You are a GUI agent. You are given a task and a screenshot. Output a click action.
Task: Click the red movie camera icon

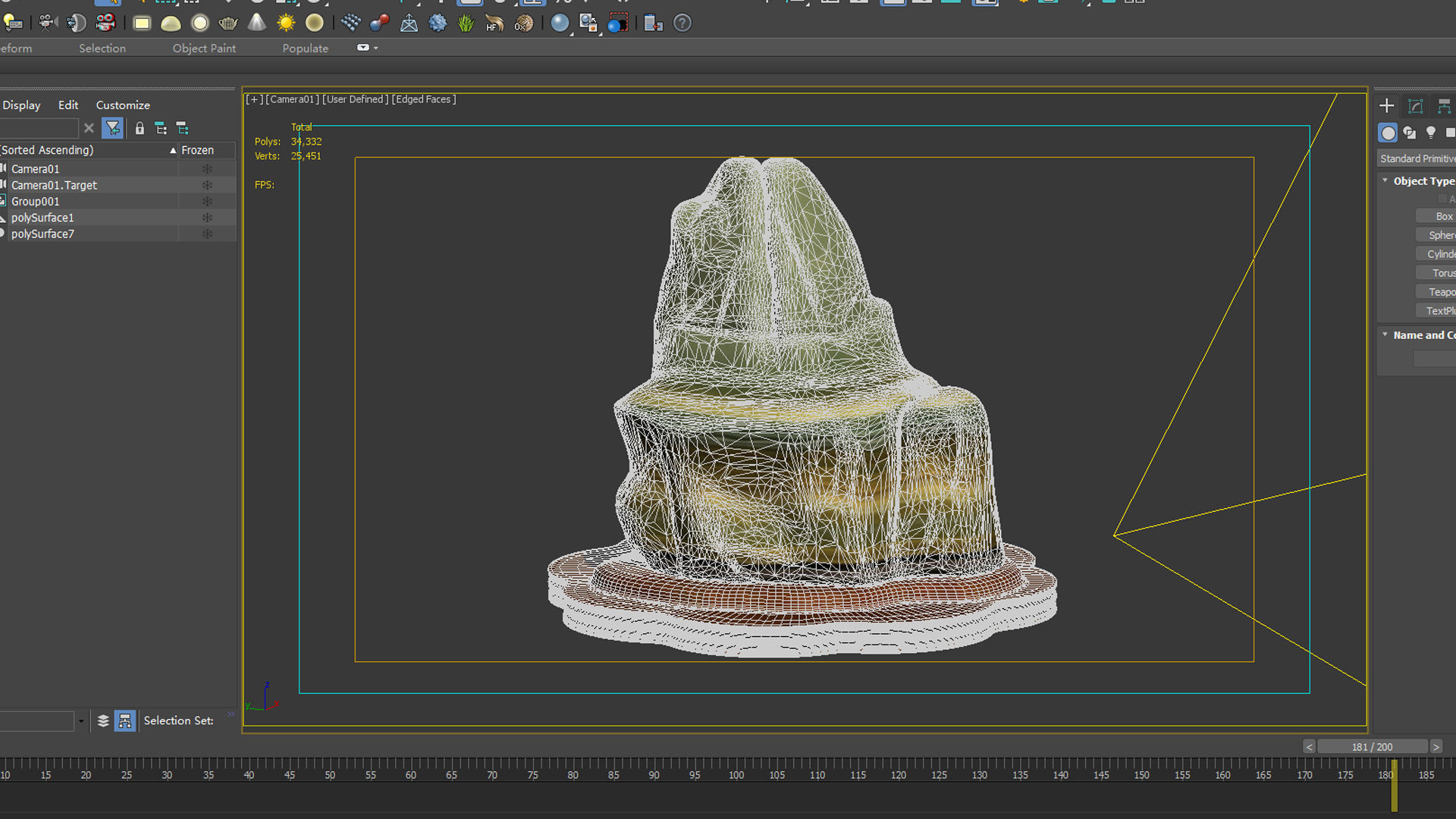[x=105, y=23]
